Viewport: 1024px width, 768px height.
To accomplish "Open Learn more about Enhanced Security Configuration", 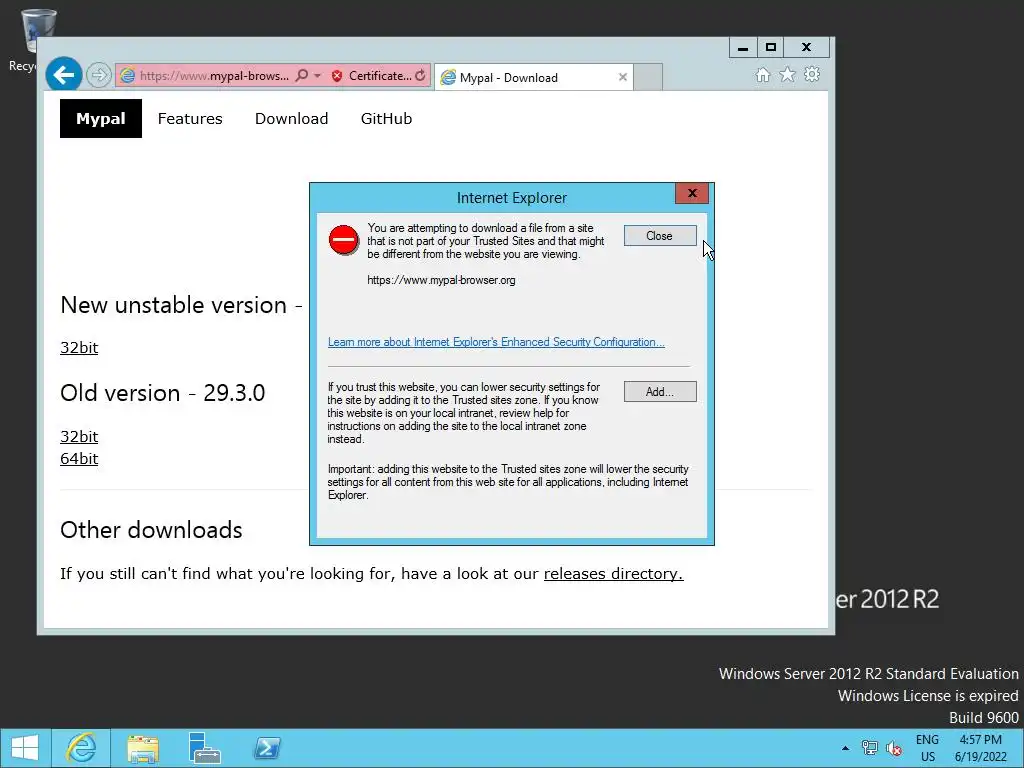I will pyautogui.click(x=496, y=342).
